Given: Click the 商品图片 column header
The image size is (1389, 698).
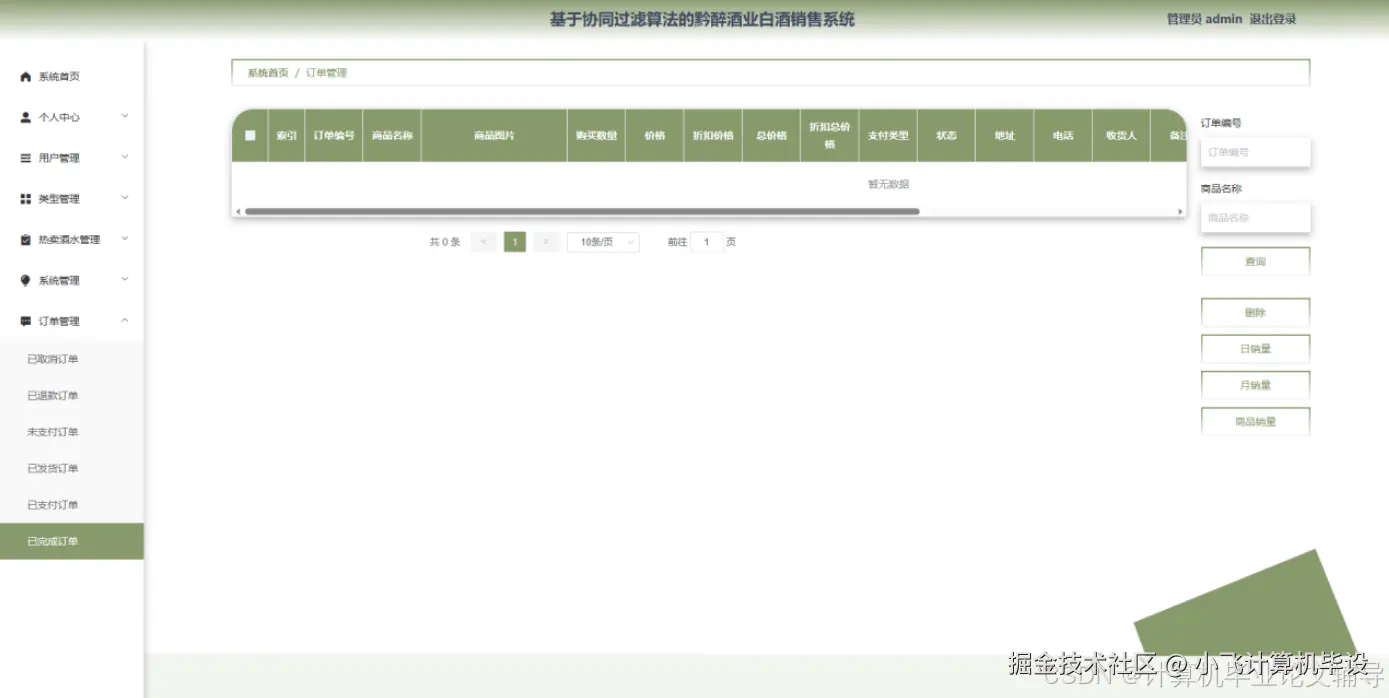Looking at the screenshot, I should click(x=494, y=135).
